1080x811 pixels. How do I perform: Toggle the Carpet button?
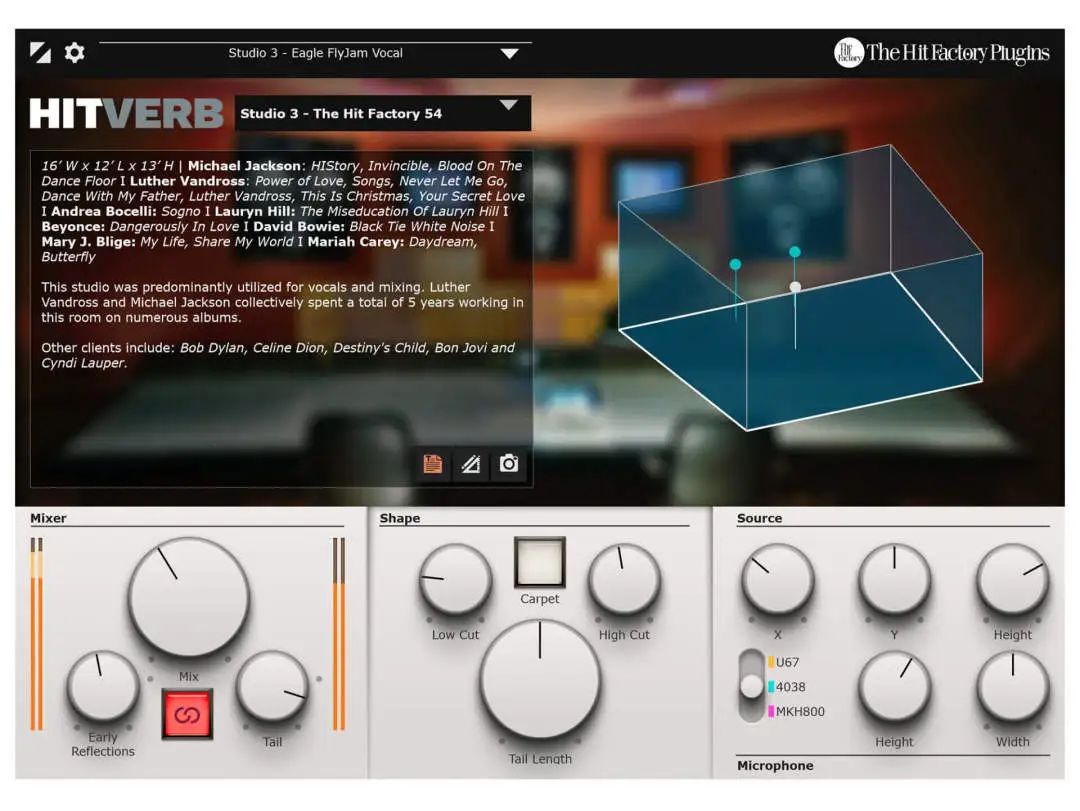(x=540, y=562)
